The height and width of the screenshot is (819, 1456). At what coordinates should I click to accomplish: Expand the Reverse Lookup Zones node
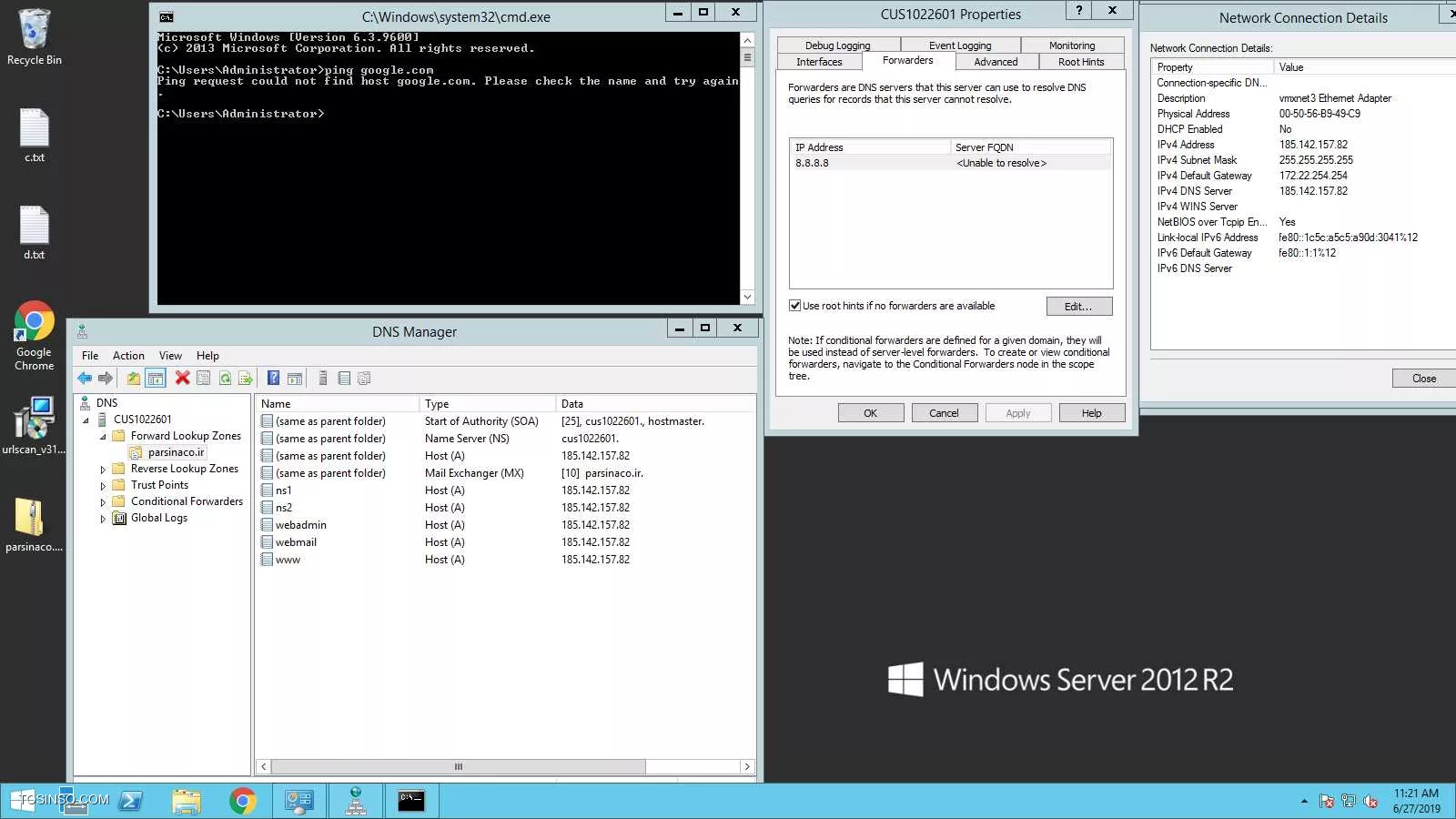coord(103,470)
